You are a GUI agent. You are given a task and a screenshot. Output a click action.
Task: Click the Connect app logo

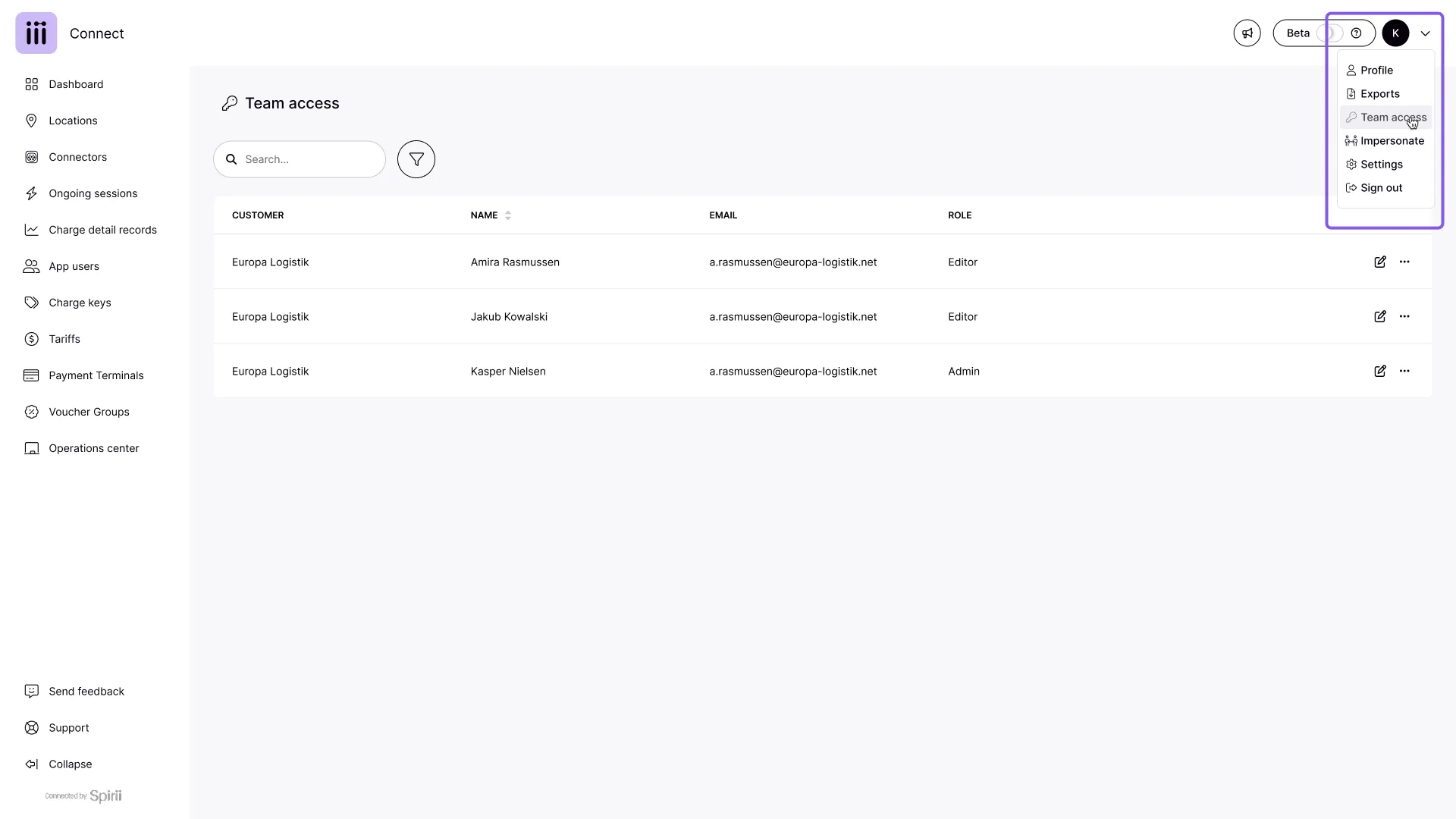coord(36,33)
